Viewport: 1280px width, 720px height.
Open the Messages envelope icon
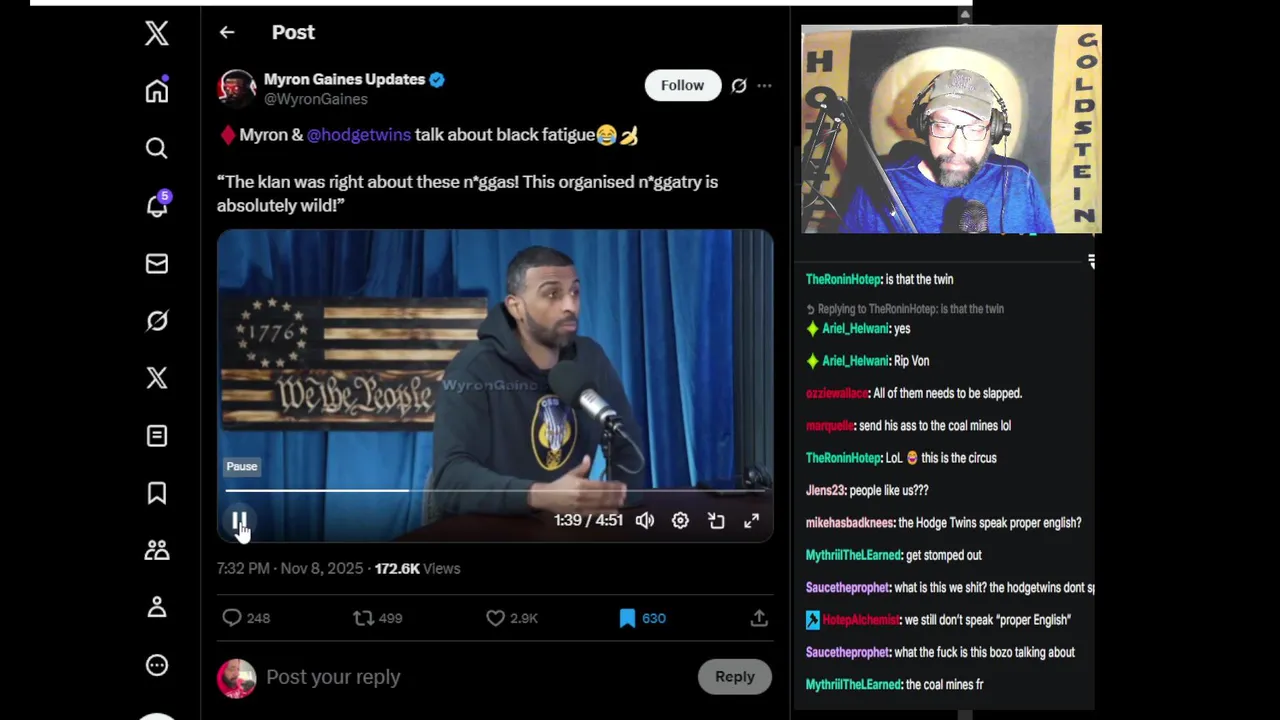pos(157,263)
